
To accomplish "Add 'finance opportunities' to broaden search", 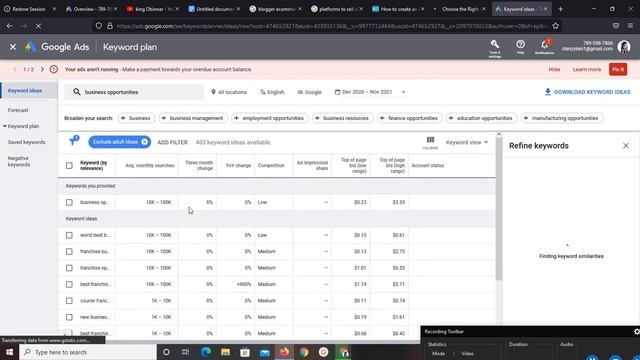I will 409,118.
